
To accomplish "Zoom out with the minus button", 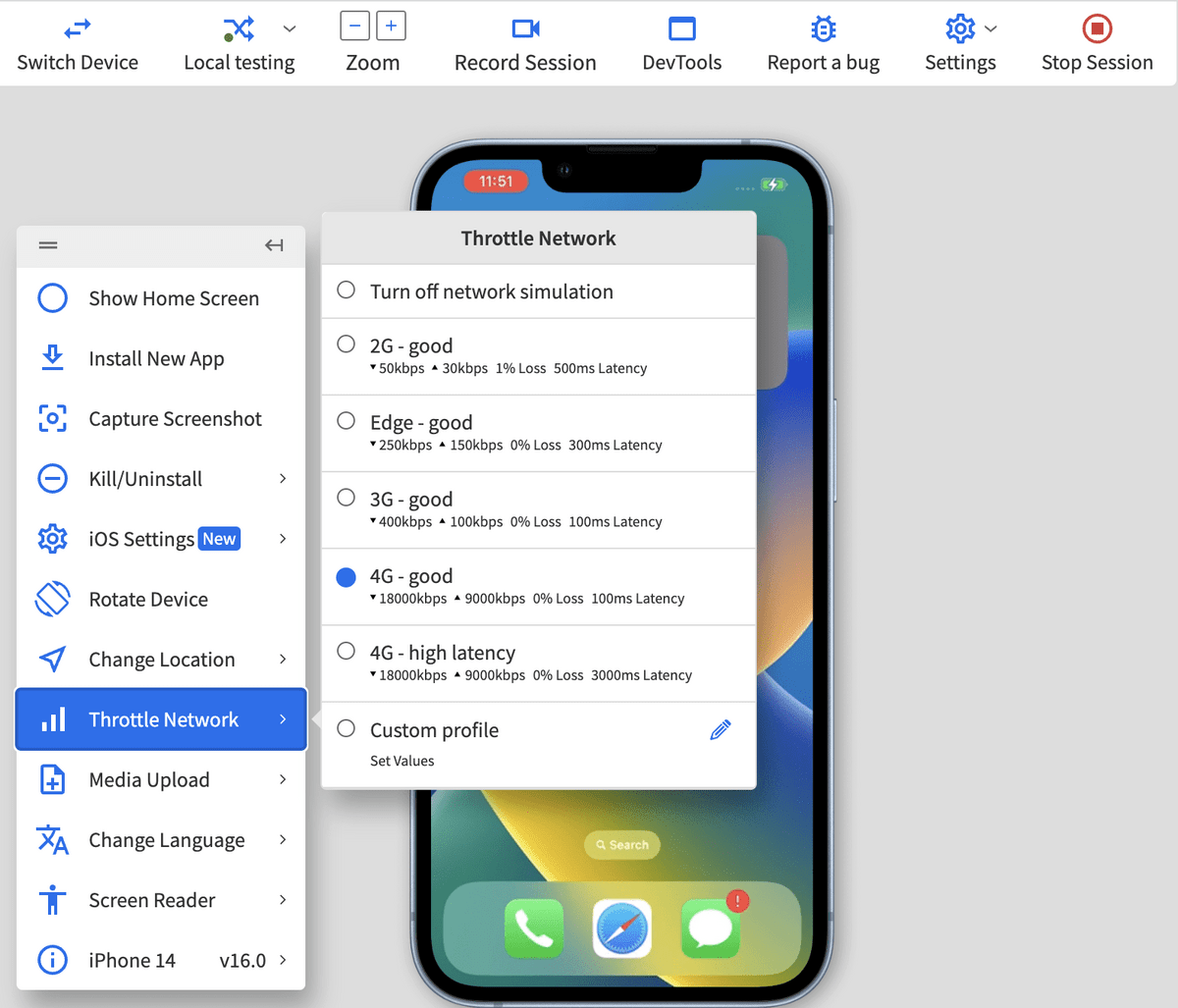I will [354, 27].
